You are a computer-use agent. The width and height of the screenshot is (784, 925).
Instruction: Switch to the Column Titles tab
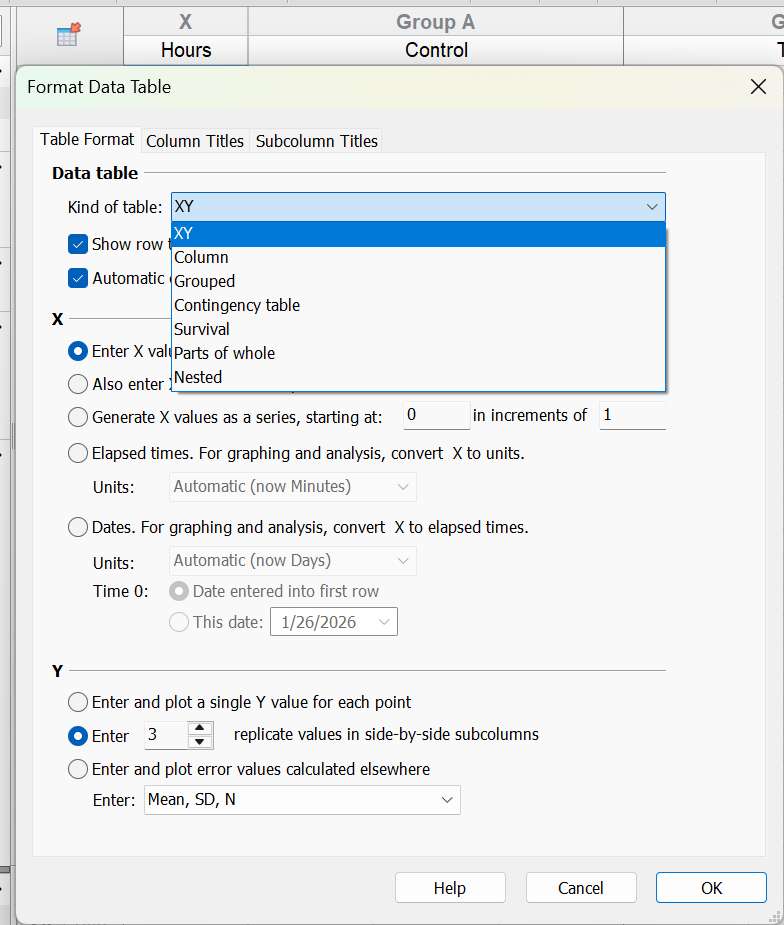click(x=195, y=141)
